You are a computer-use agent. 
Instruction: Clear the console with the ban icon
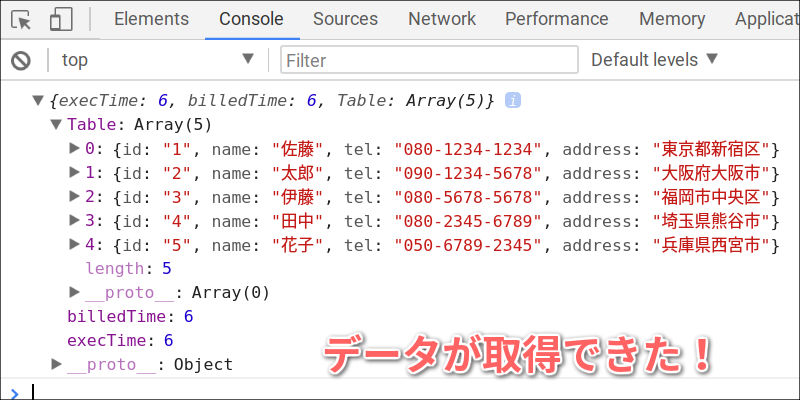pyautogui.click(x=21, y=61)
